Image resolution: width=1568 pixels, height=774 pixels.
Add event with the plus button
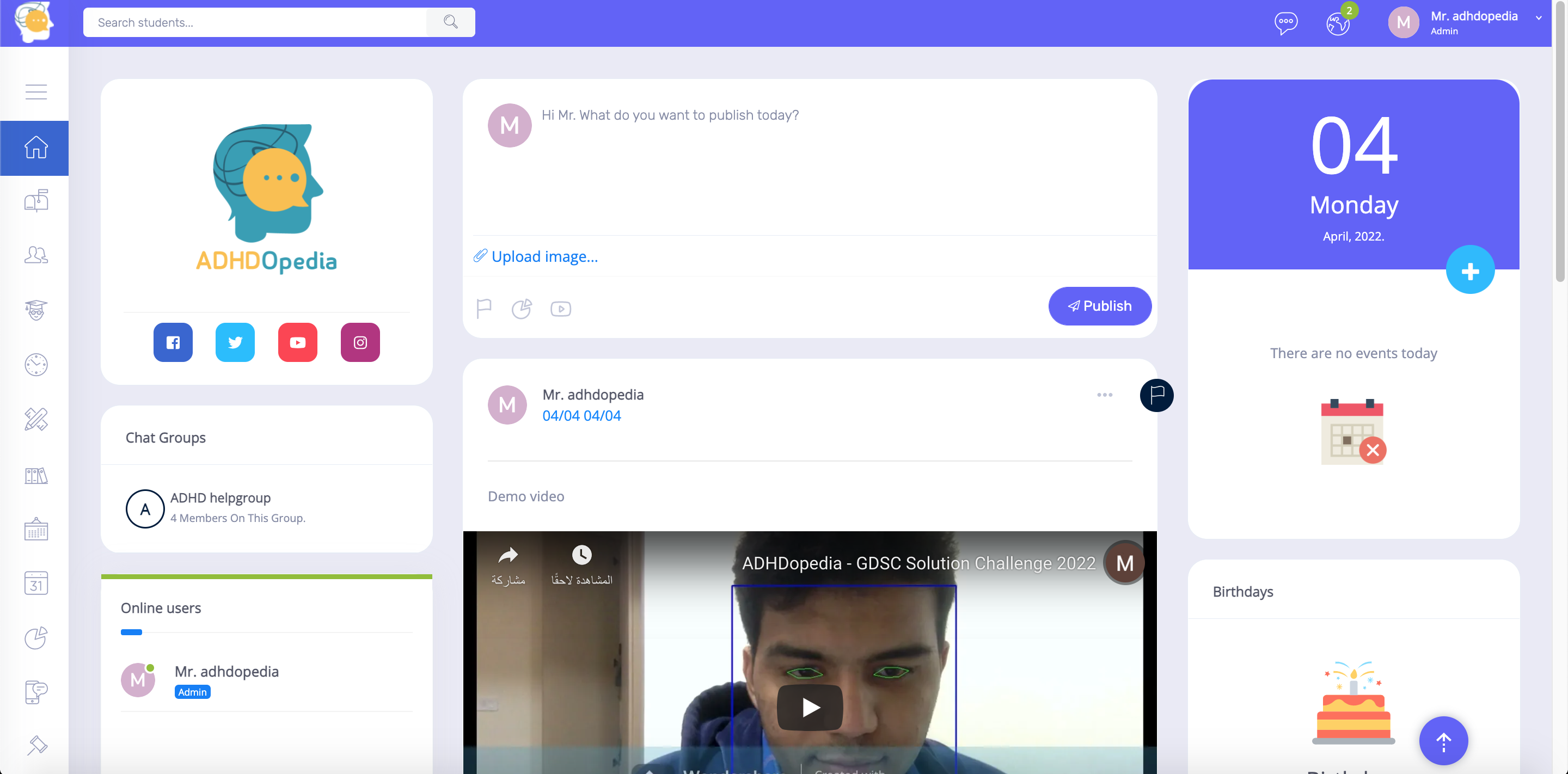click(1470, 270)
